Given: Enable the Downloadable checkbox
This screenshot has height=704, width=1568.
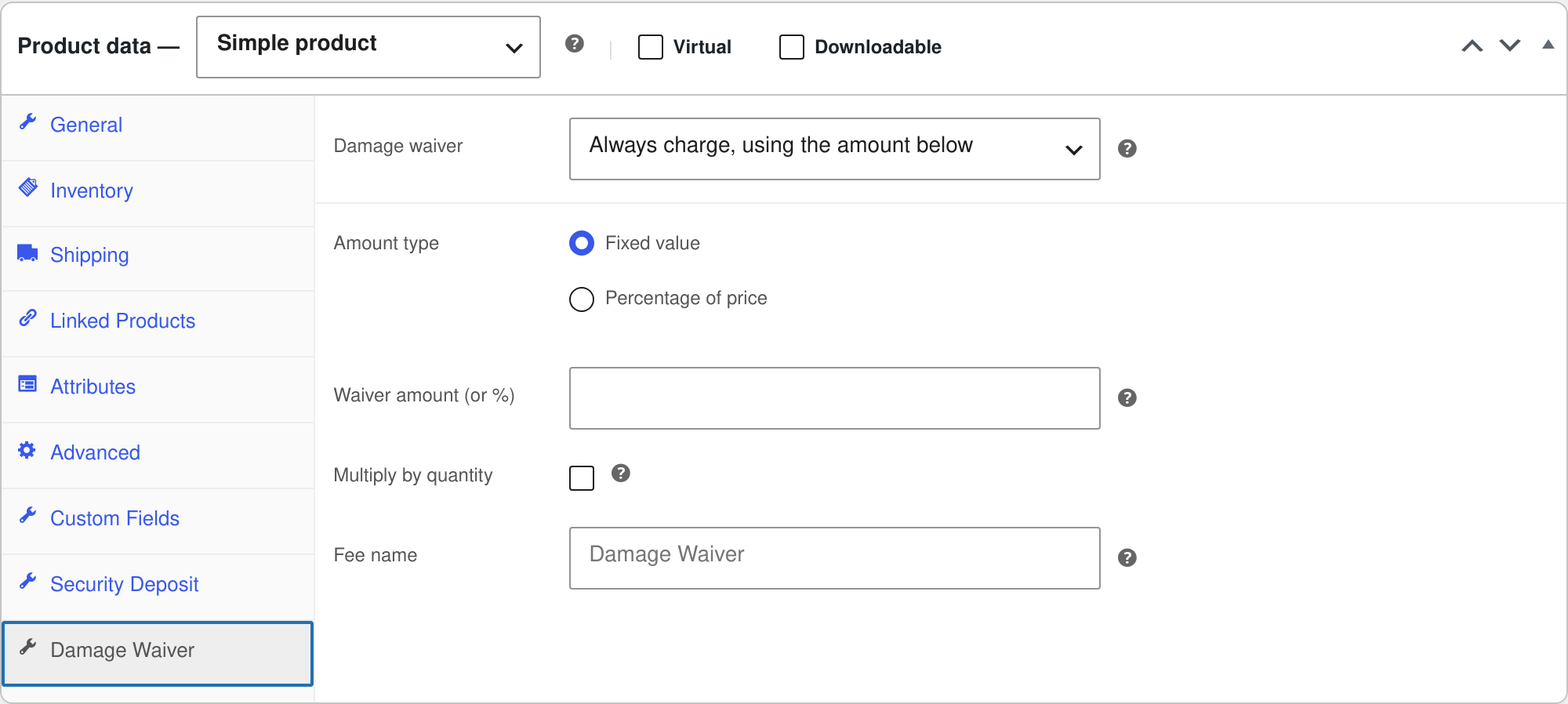Looking at the screenshot, I should [792, 47].
